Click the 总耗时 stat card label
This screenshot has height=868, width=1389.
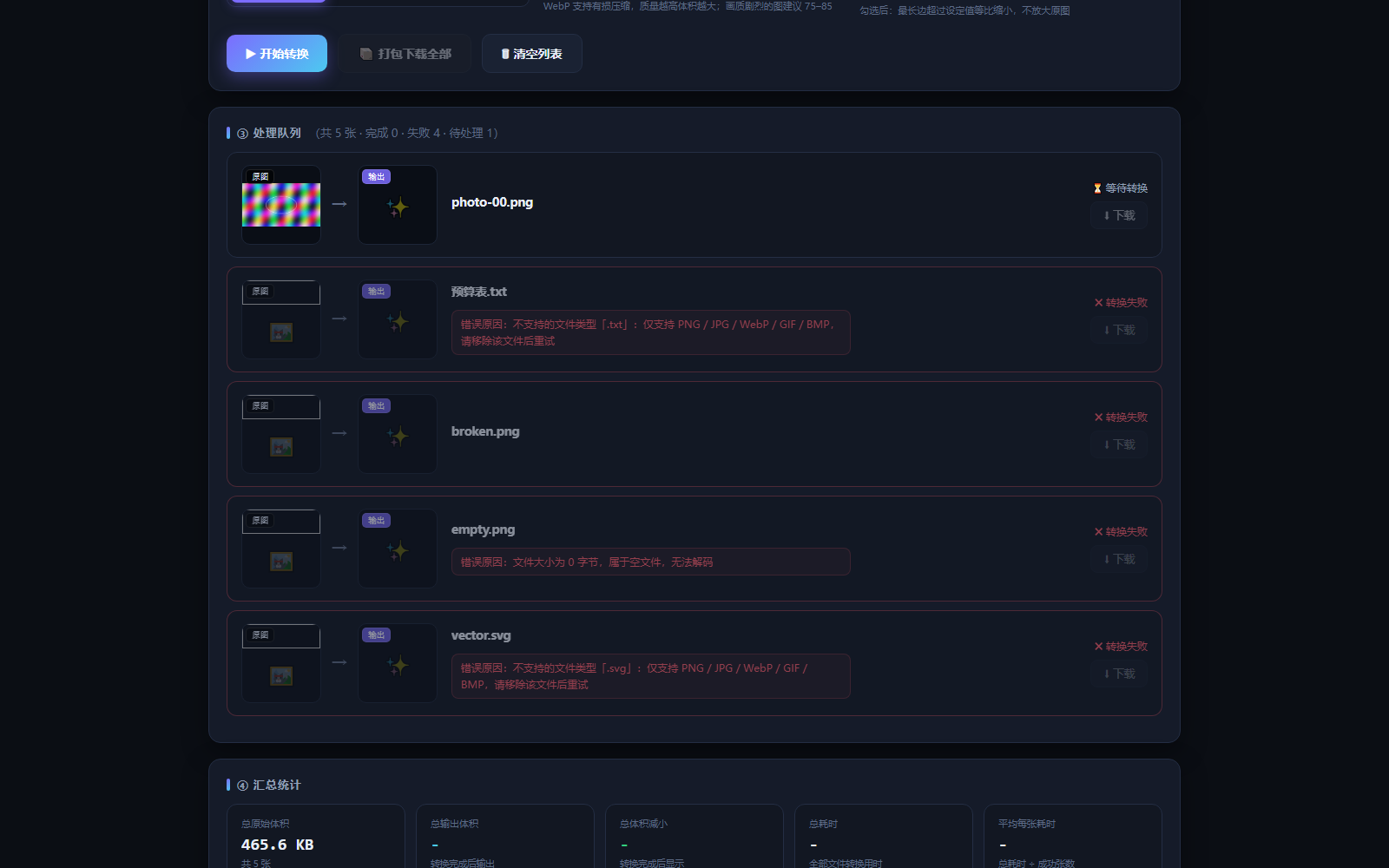824,824
